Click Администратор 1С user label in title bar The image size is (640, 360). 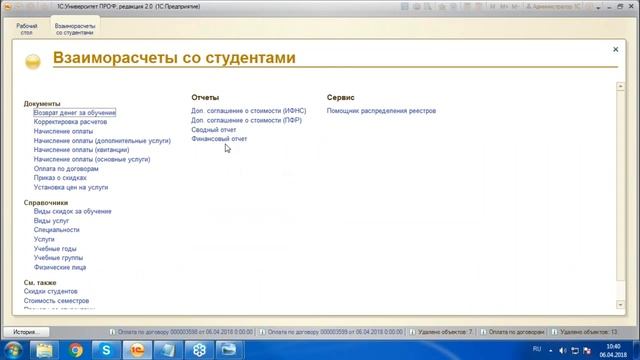click(x=553, y=7)
